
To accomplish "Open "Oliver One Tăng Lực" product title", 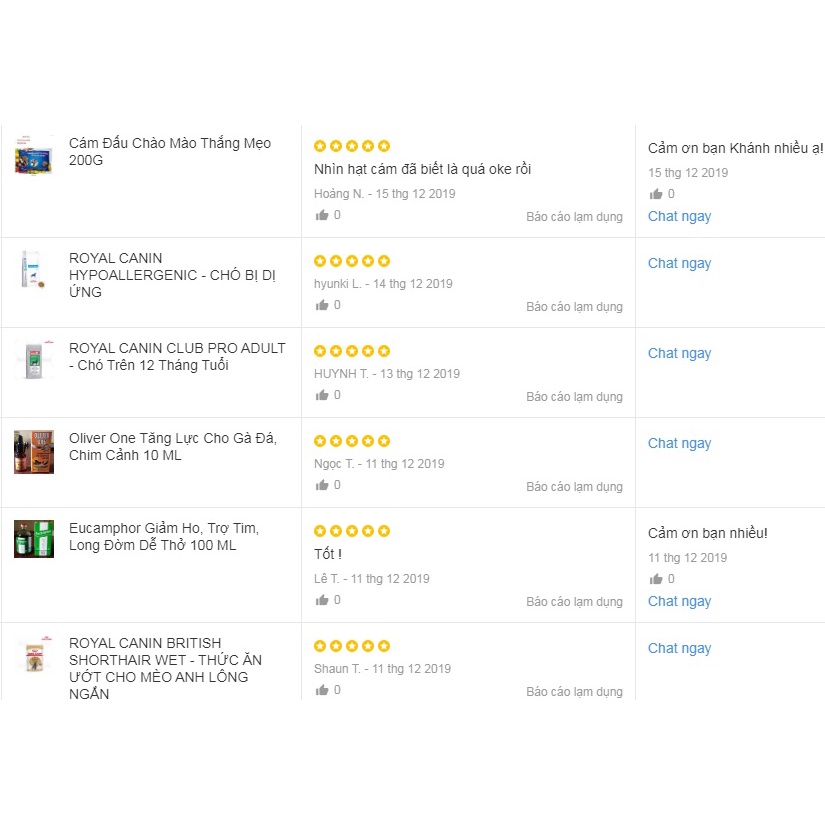I will (173, 447).
